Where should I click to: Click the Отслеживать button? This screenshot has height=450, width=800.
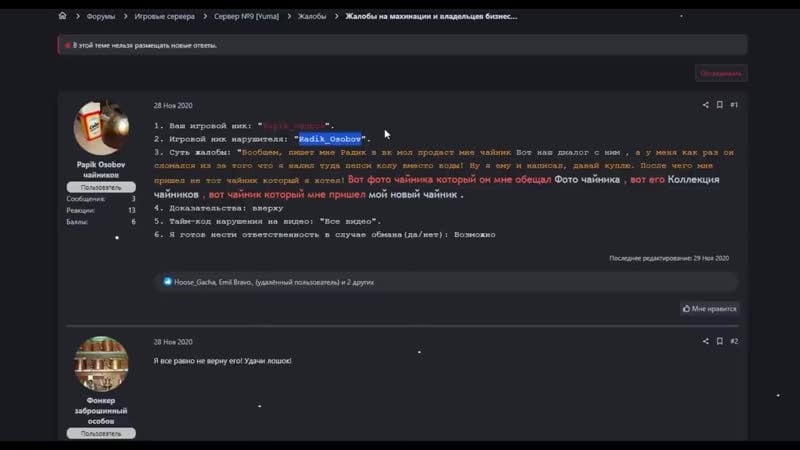[721, 73]
